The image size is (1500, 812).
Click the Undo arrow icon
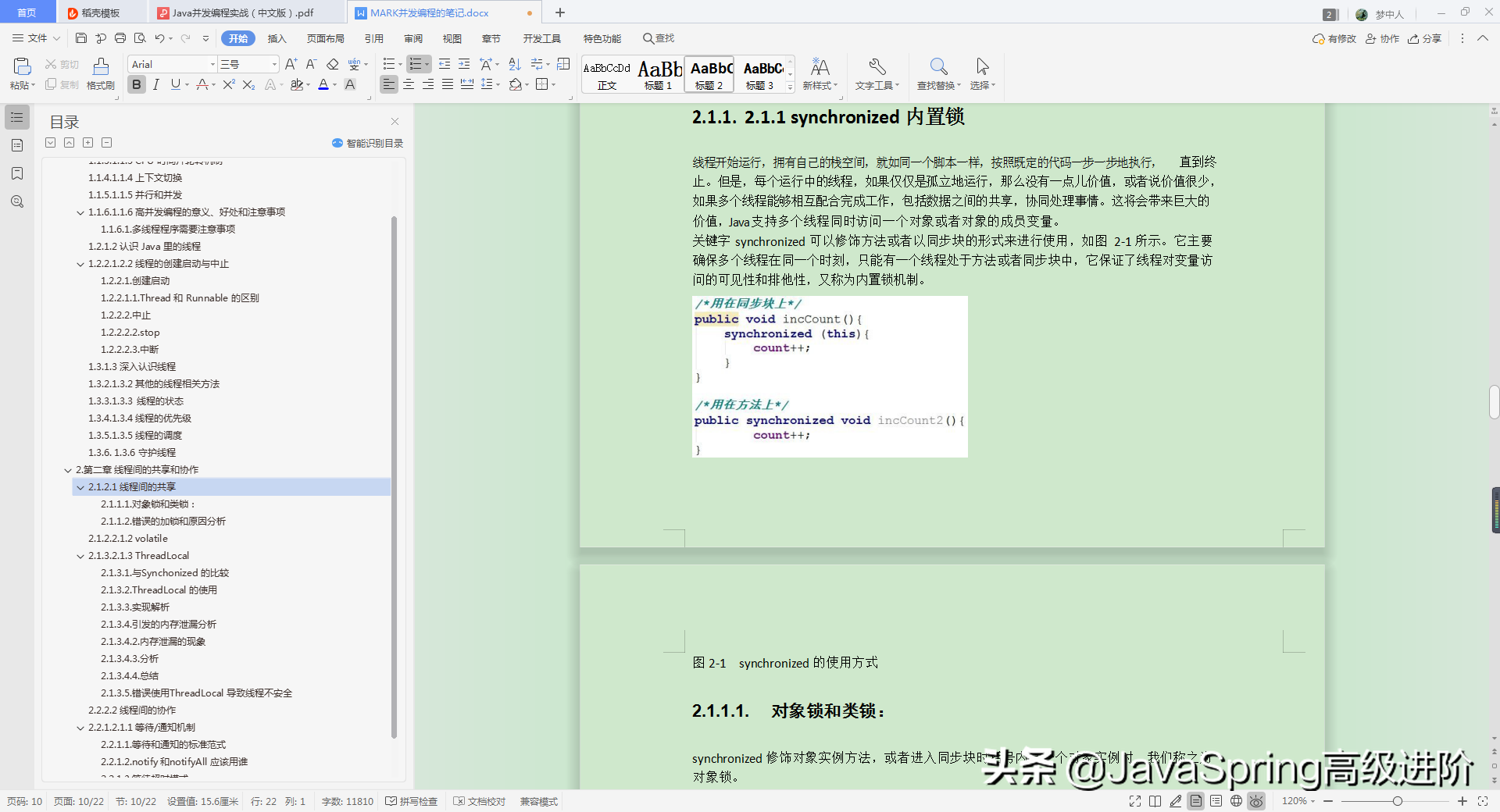click(159, 38)
